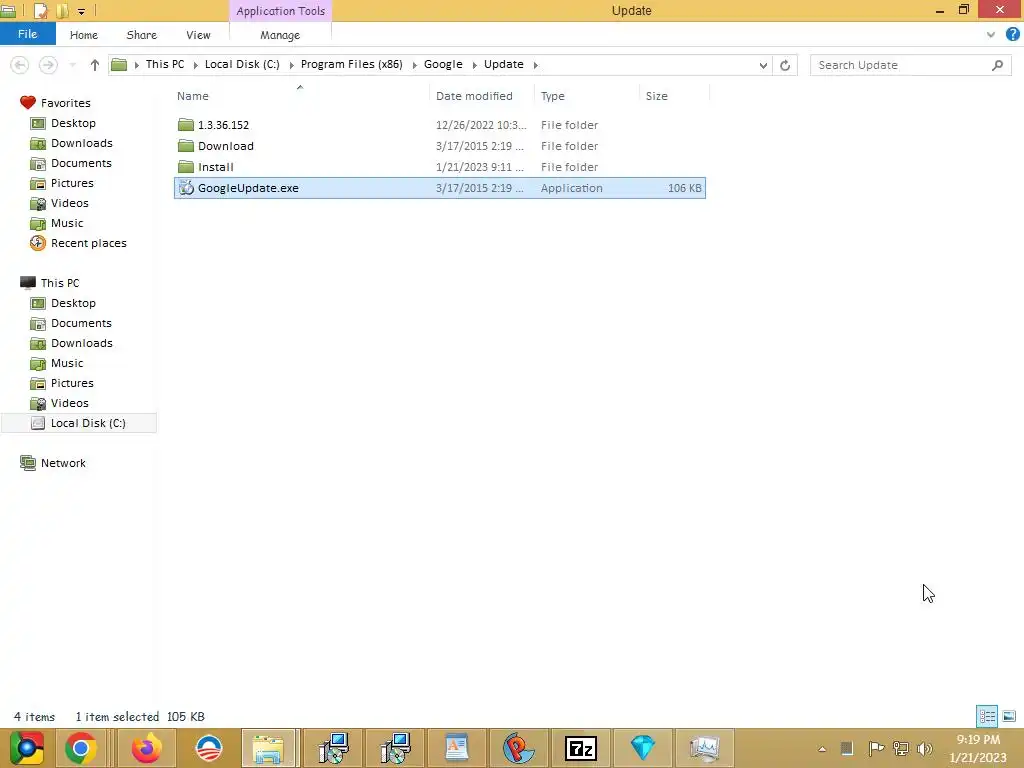This screenshot has height=768, width=1024.
Task: Open the File ribbon tab
Action: coord(27,34)
